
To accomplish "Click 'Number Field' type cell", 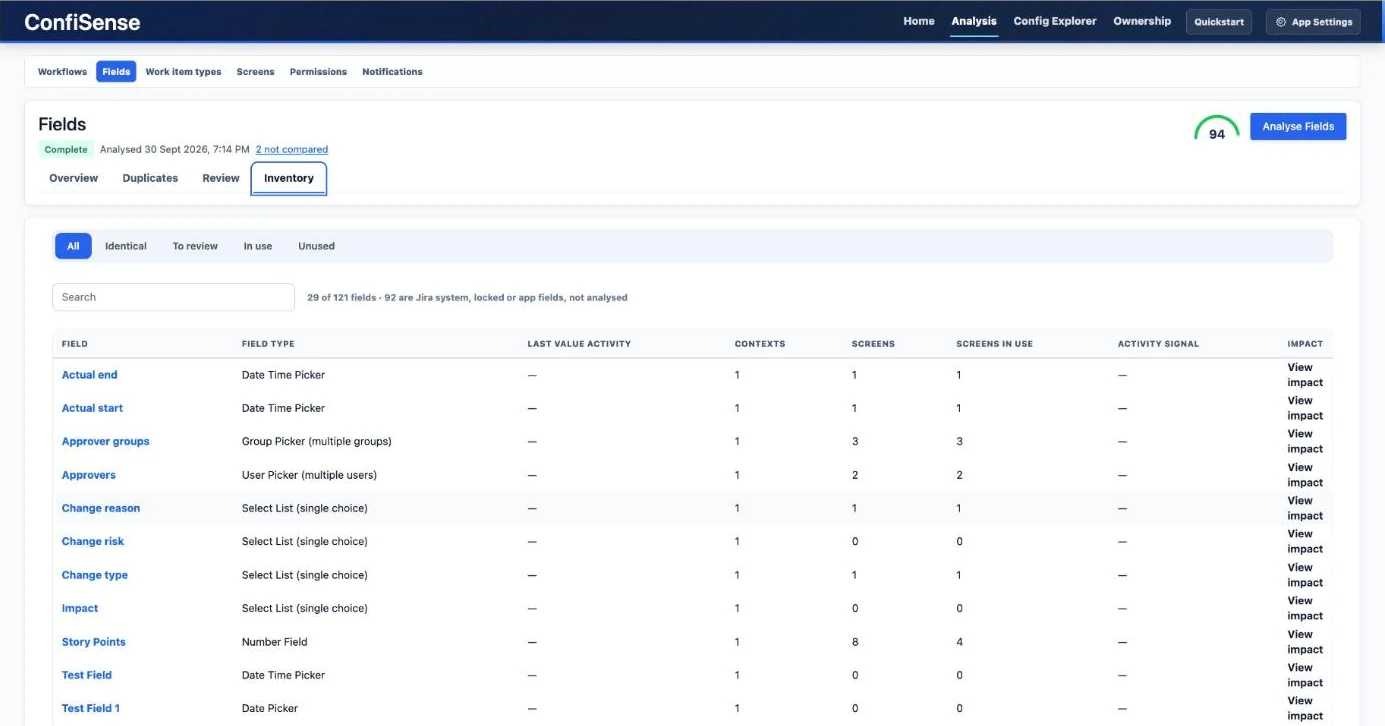I will pyautogui.click(x=275, y=642).
